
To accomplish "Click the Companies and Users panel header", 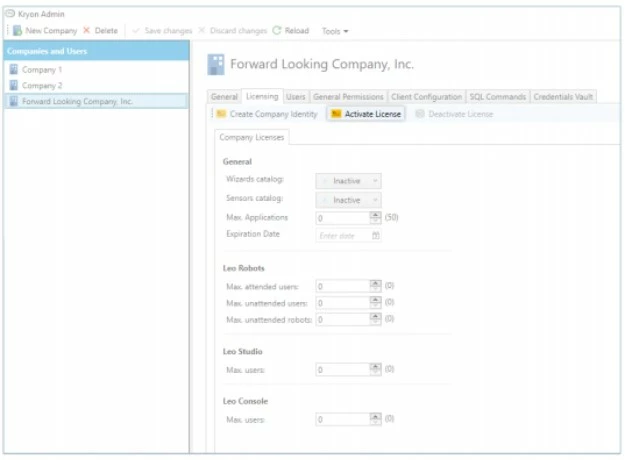I will point(96,51).
